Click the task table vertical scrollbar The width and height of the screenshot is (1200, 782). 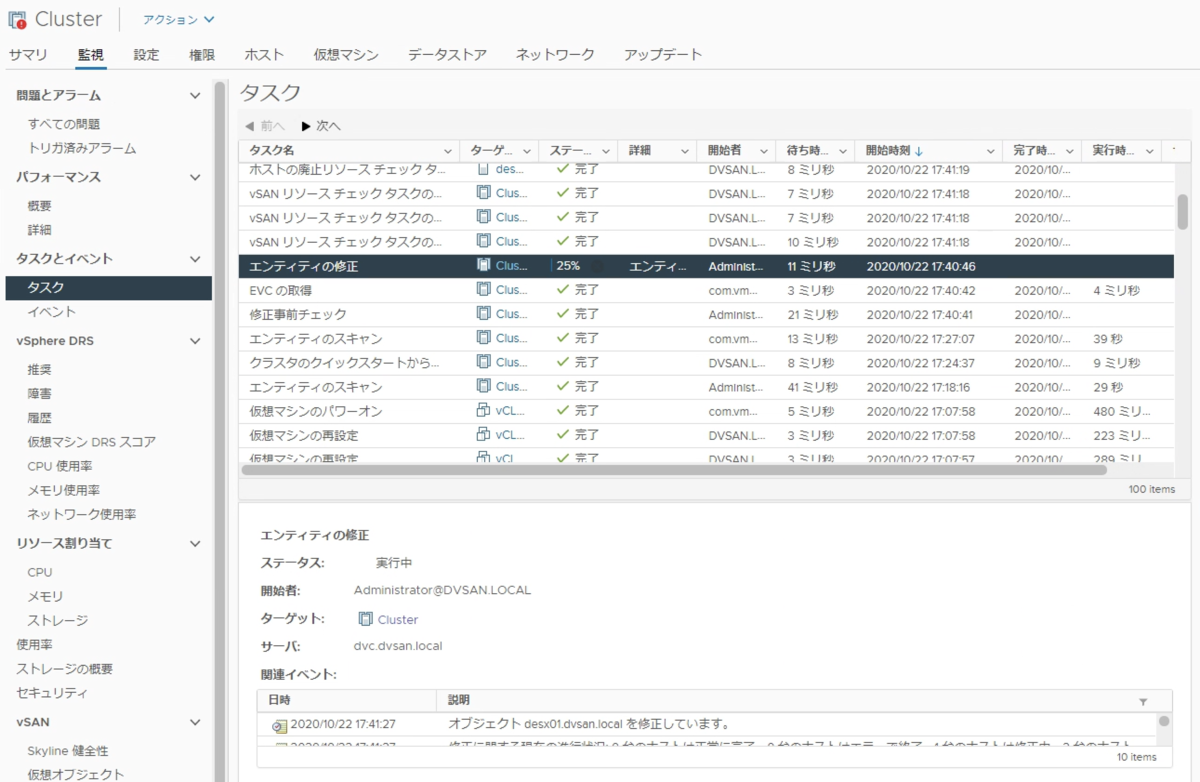click(1182, 212)
